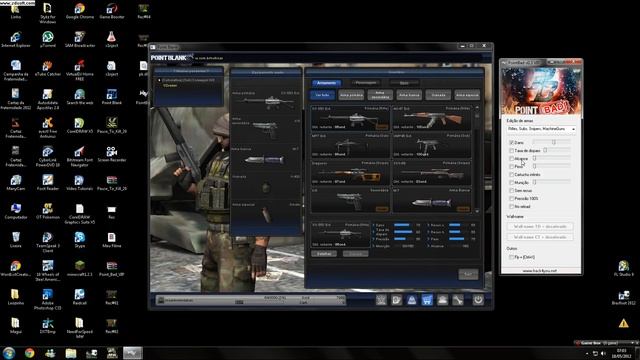Open Point Blank desktop shortcut

(x=111, y=97)
